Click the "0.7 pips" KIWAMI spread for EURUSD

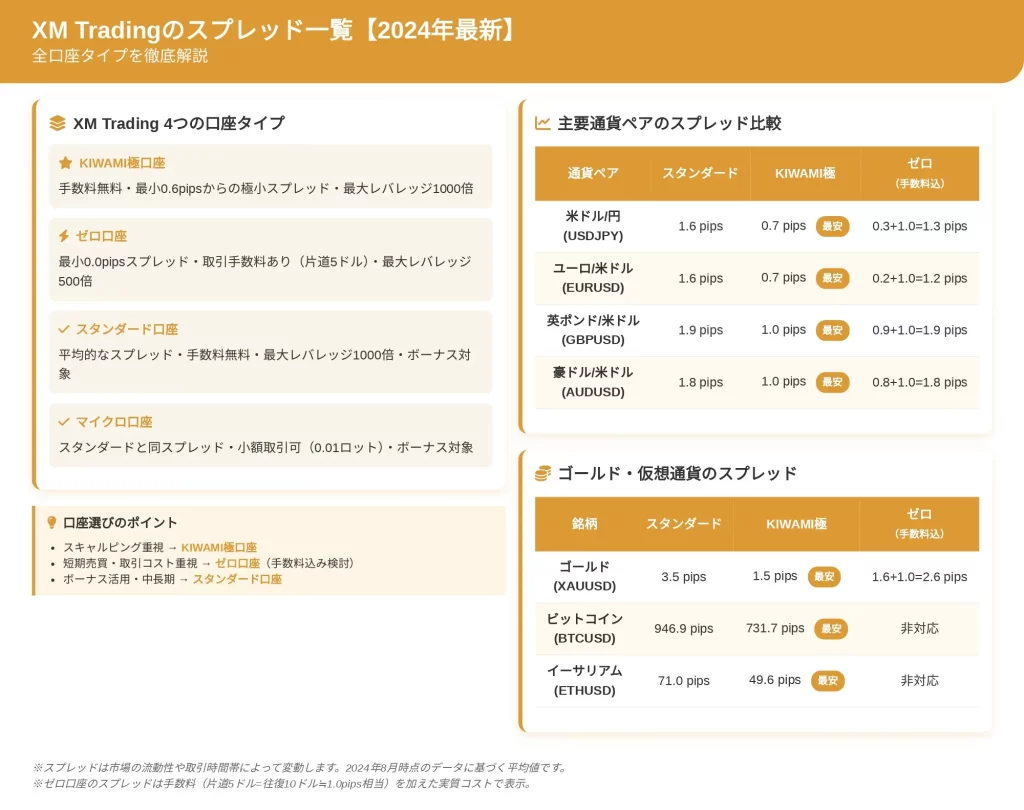784,278
